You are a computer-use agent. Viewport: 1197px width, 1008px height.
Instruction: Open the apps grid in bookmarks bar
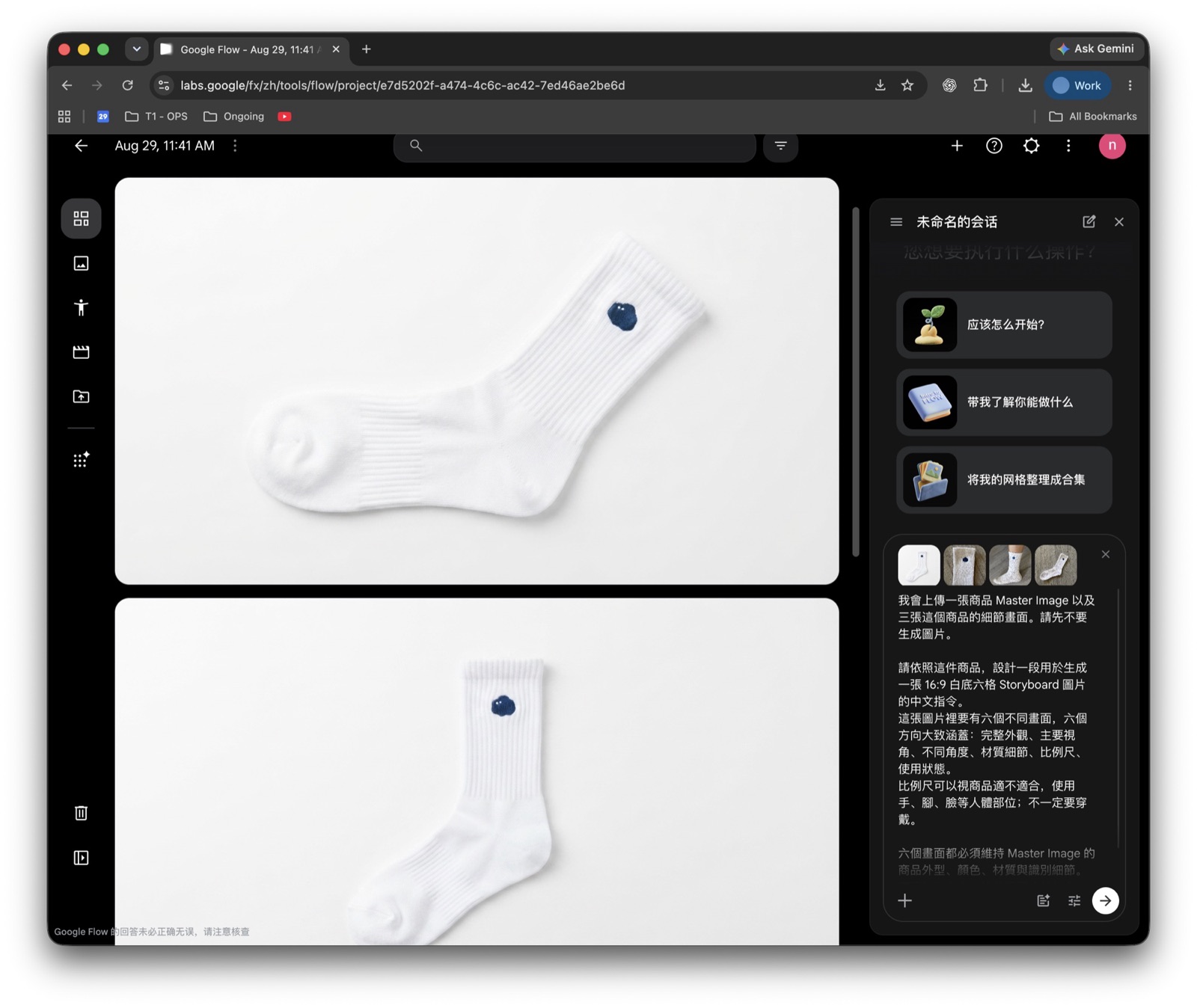(x=64, y=117)
